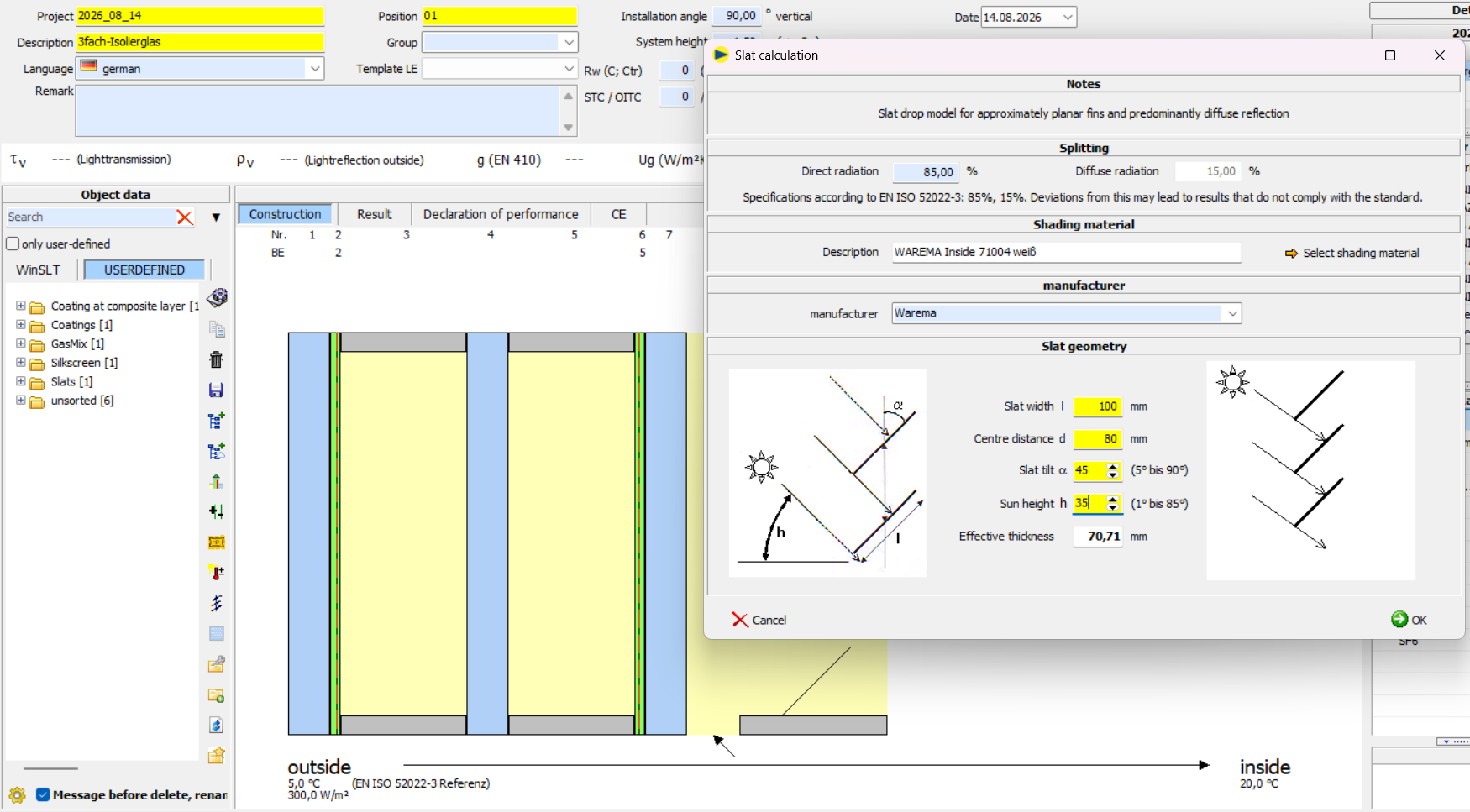Click the Project name field

[200, 16]
